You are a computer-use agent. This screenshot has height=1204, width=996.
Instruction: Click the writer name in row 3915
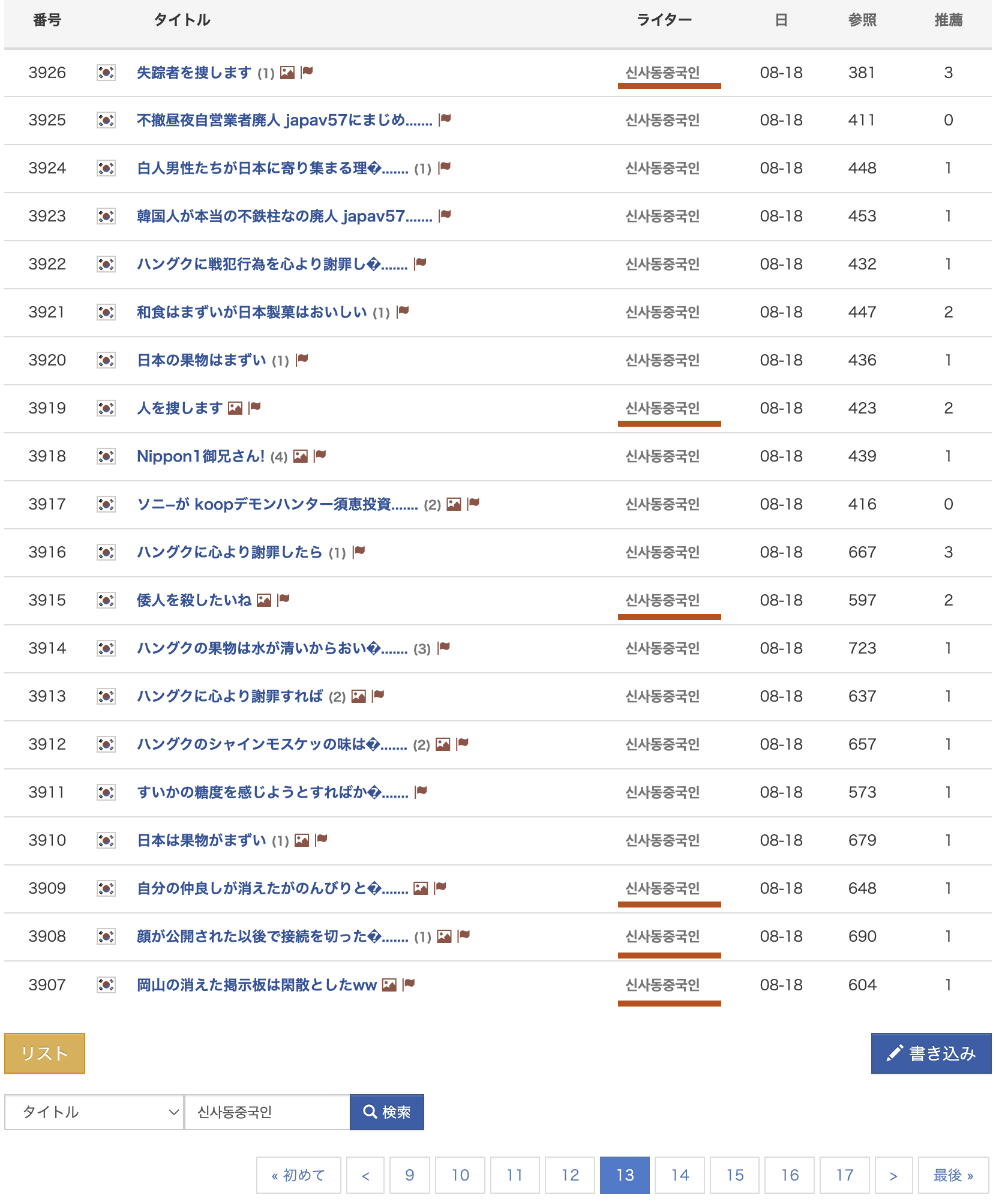point(662,600)
